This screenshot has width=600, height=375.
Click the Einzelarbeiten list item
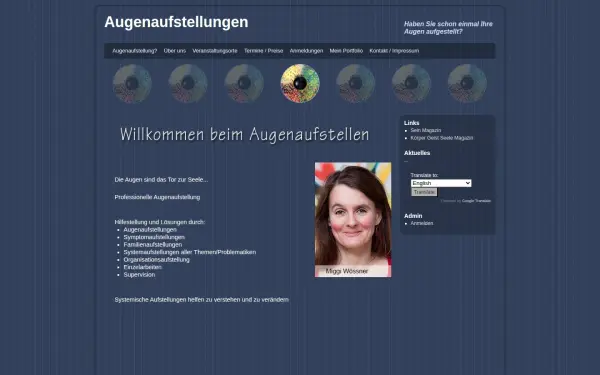142,267
